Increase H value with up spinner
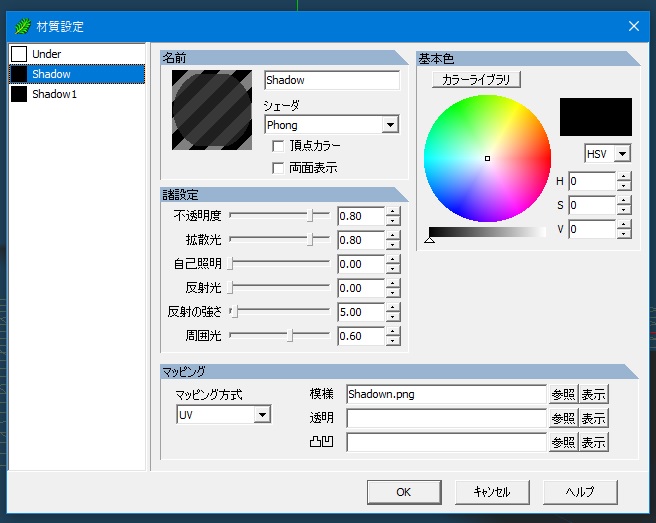Screen dimensions: 656x523 click(x=624, y=177)
